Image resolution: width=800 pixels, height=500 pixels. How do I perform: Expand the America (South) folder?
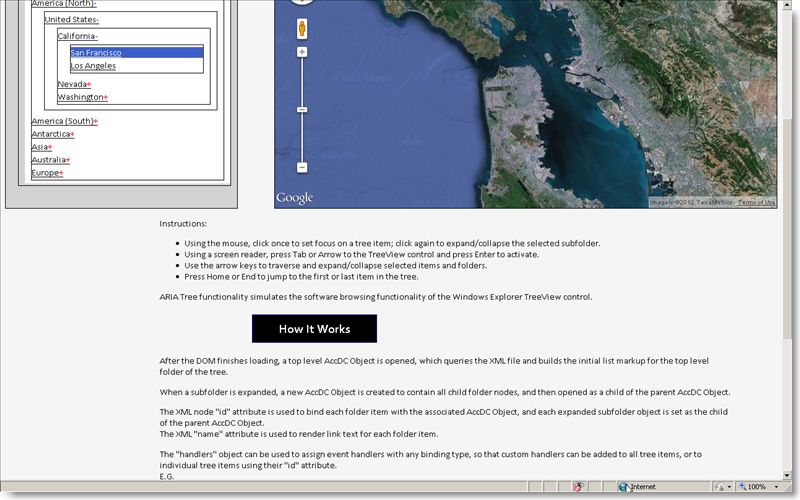pos(64,121)
